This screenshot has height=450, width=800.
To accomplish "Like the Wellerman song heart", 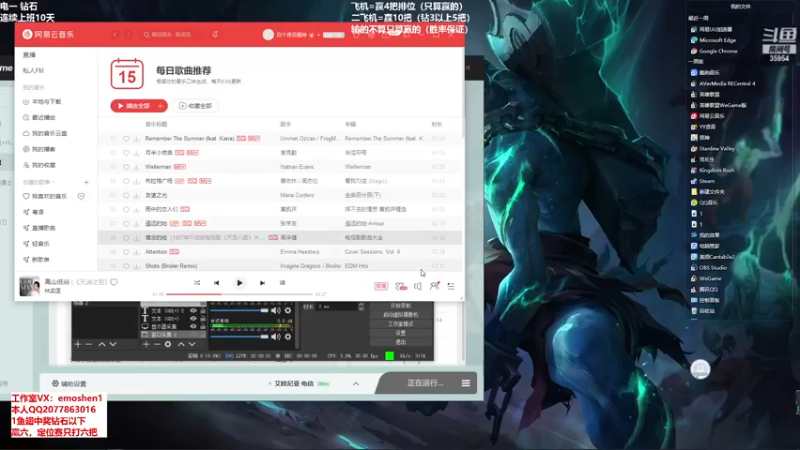I will pos(126,167).
